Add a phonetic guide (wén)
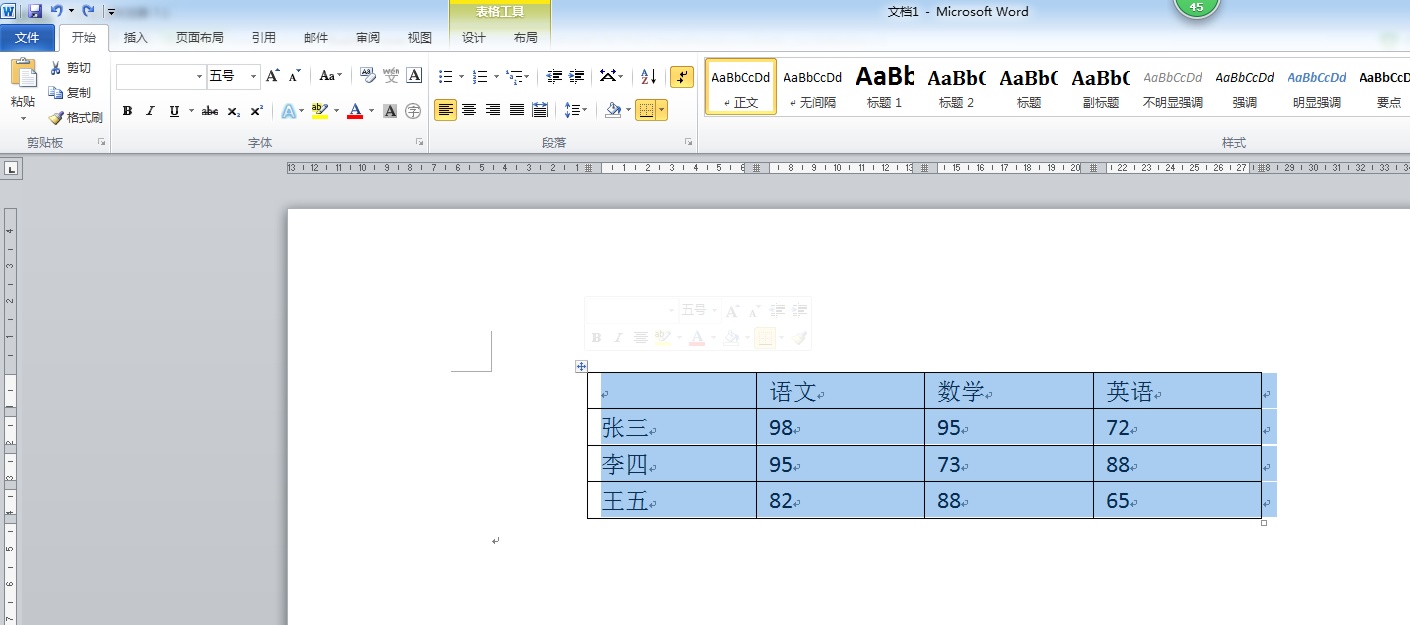Screen dimensions: 1410x625 [391, 76]
